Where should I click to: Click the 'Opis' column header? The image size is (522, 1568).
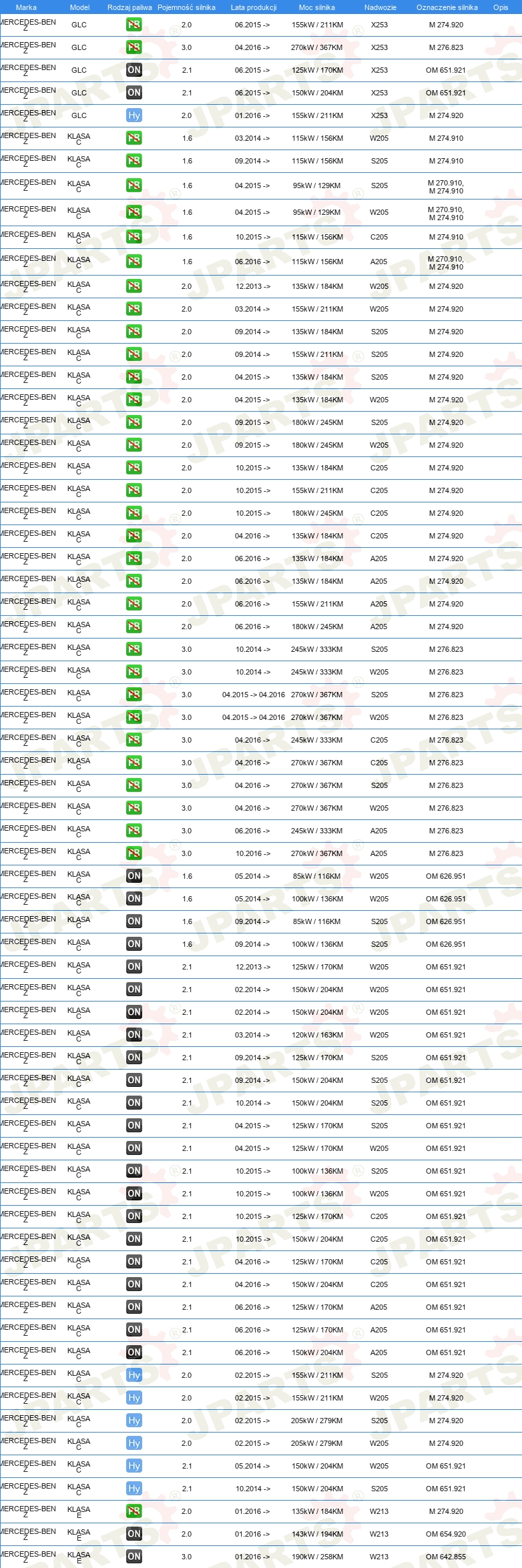[x=501, y=7]
